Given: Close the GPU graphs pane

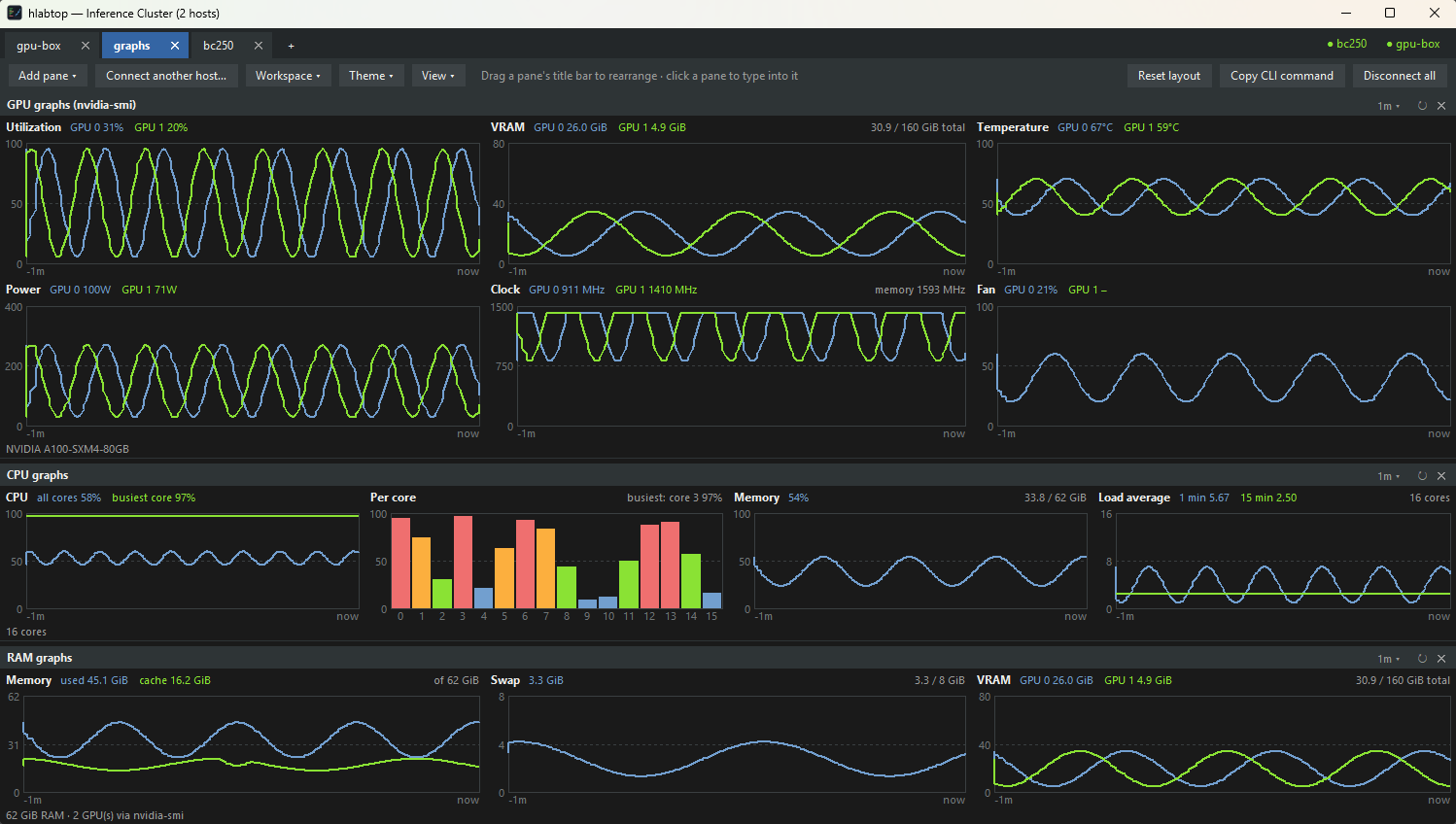Looking at the screenshot, I should [x=1441, y=106].
